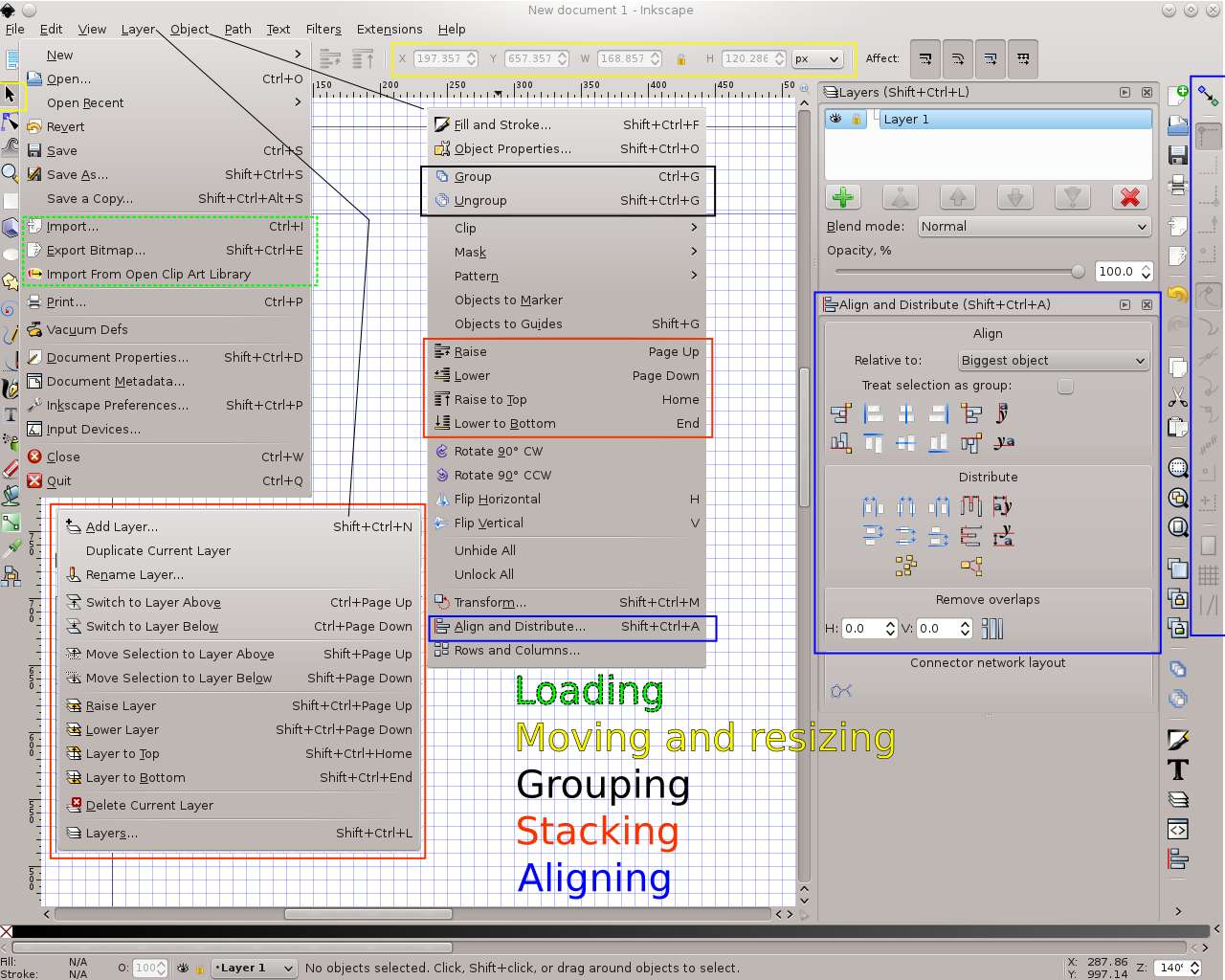Open the Edit menu
Image resolution: width=1225 pixels, height=980 pixels.
pos(52,29)
